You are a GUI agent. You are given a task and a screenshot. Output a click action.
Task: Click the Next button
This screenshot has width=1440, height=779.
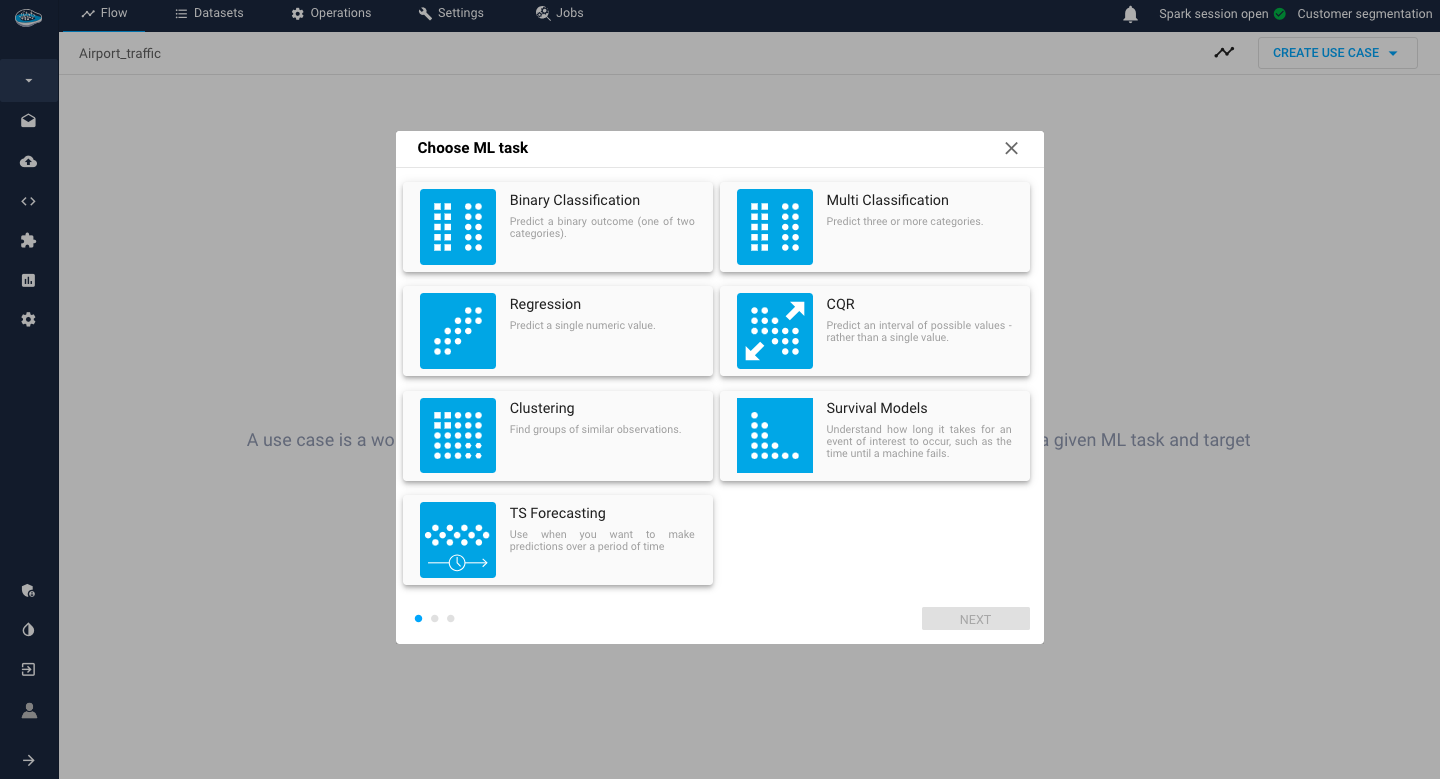[975, 619]
